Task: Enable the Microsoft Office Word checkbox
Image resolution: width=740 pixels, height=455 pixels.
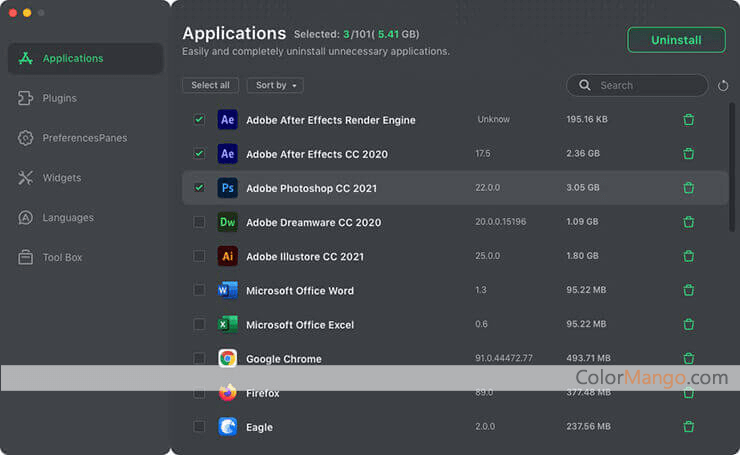Action: pyautogui.click(x=199, y=290)
